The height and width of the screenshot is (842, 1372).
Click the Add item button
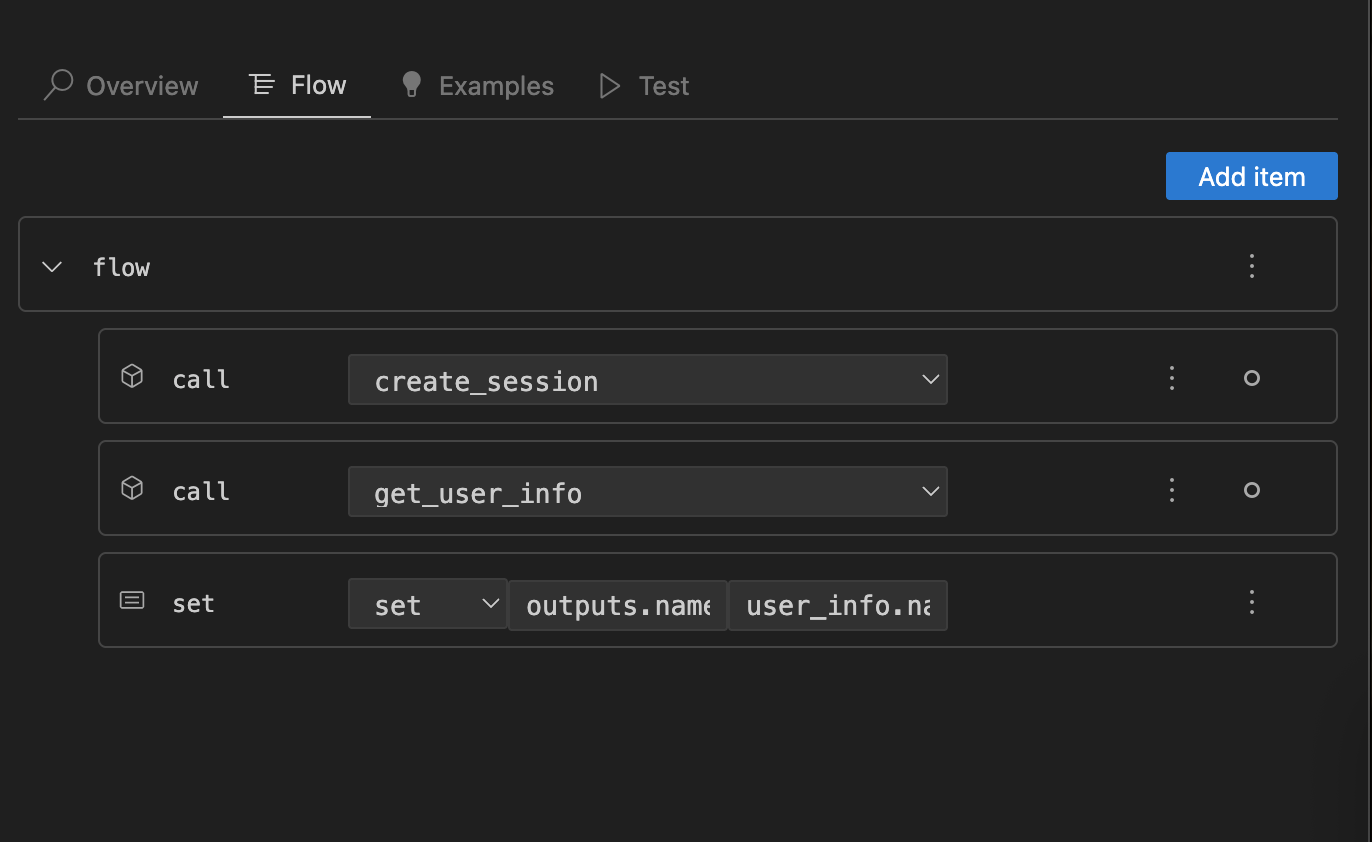[1251, 176]
